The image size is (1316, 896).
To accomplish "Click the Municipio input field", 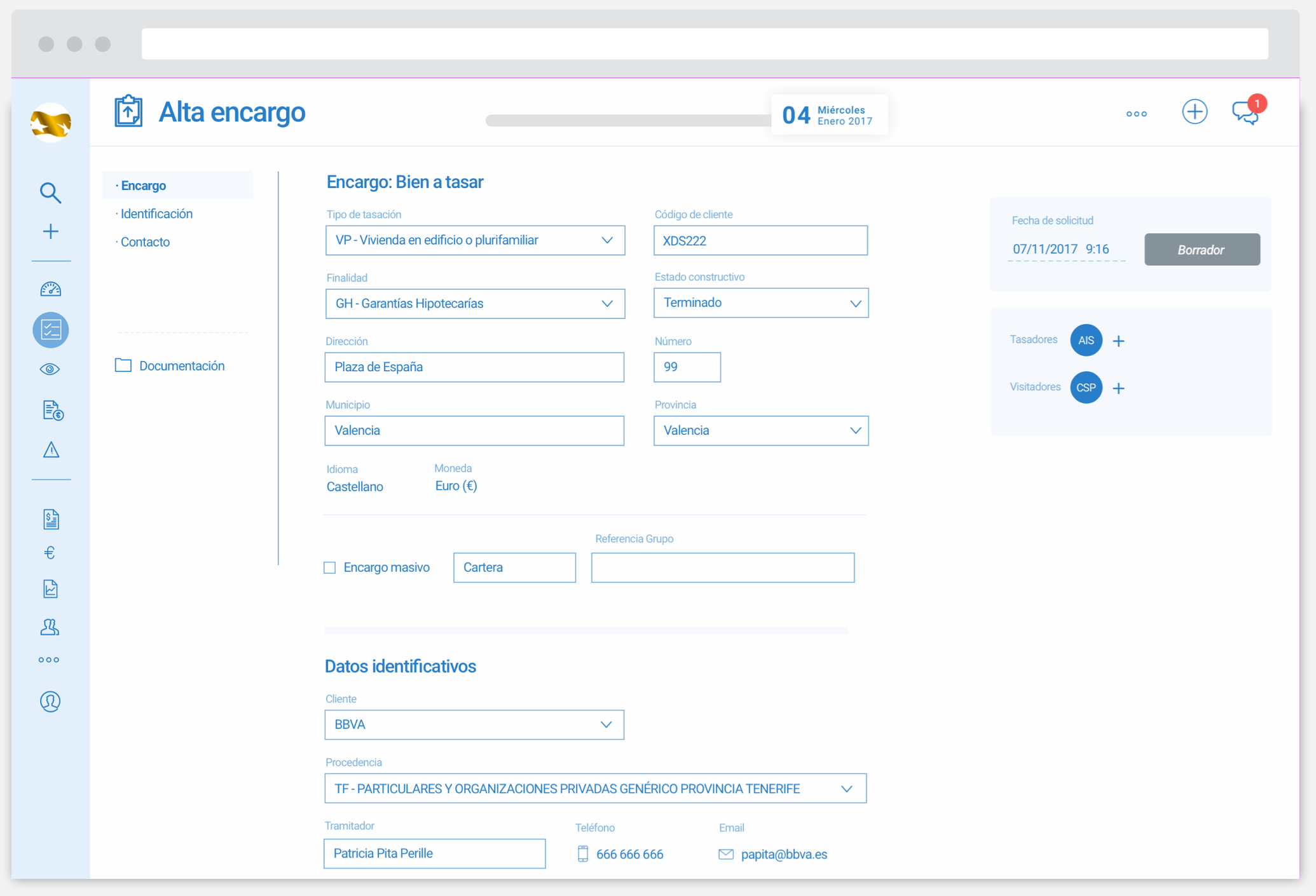I will pos(474,431).
